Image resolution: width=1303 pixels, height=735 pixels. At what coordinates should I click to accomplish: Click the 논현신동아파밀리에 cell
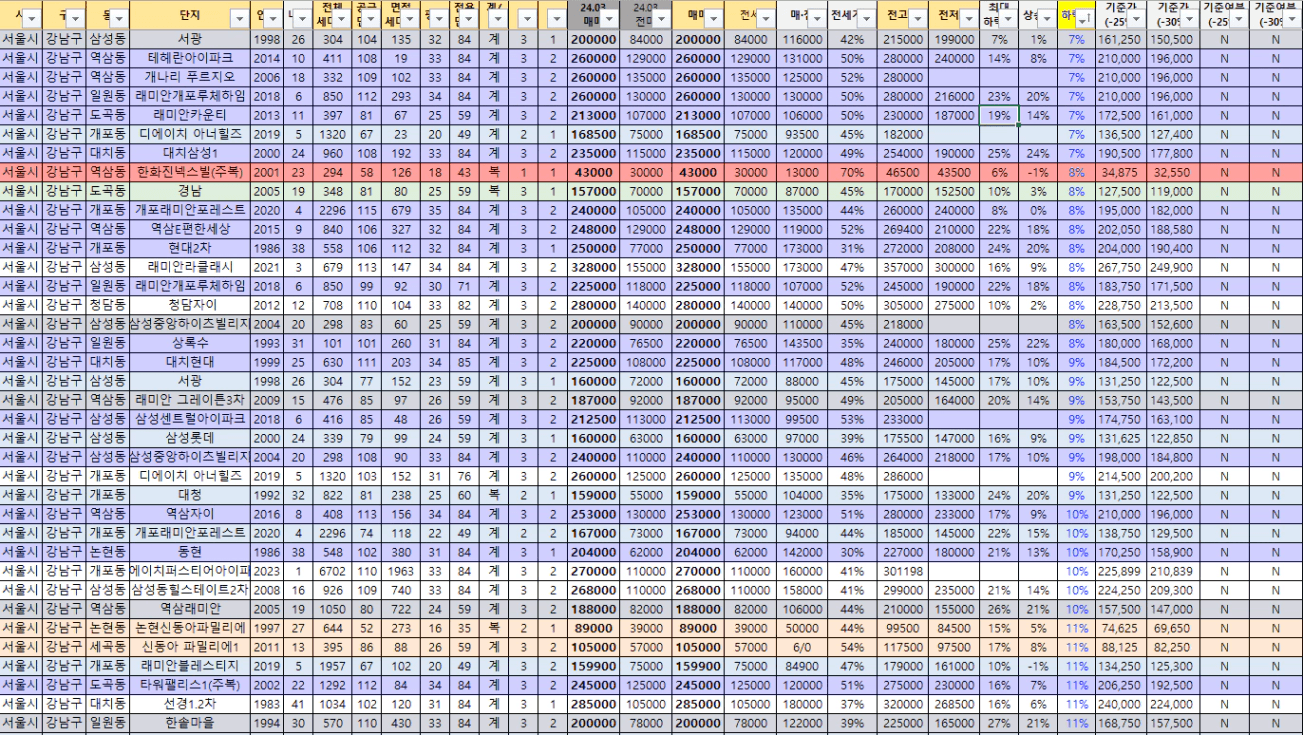click(189, 628)
